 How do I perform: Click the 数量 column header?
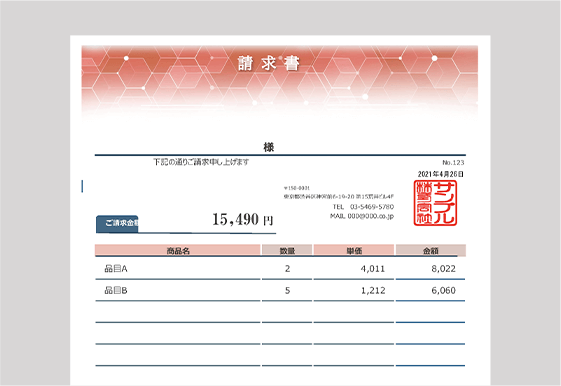click(287, 250)
